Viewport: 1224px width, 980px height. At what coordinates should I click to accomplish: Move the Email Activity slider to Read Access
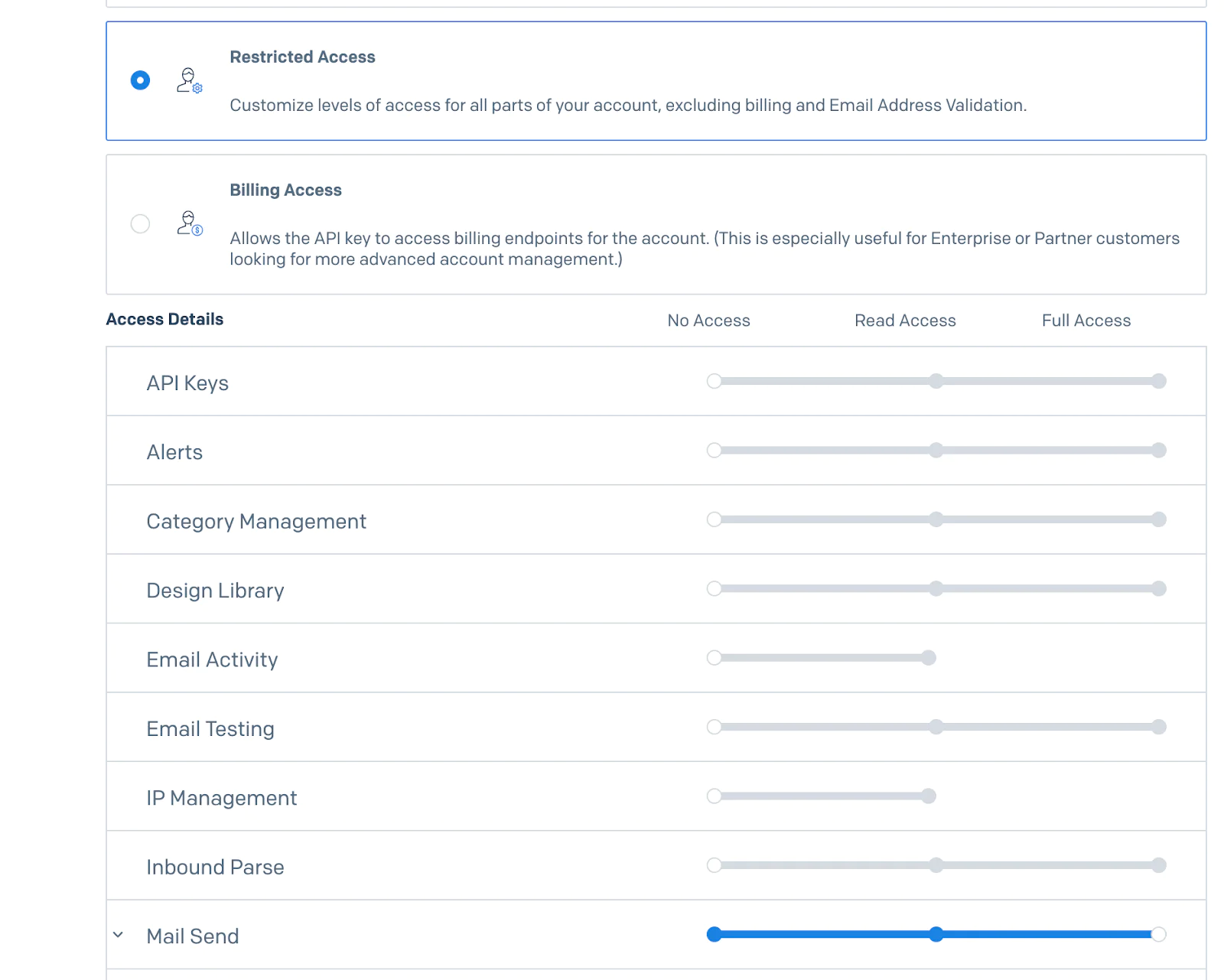(x=929, y=657)
